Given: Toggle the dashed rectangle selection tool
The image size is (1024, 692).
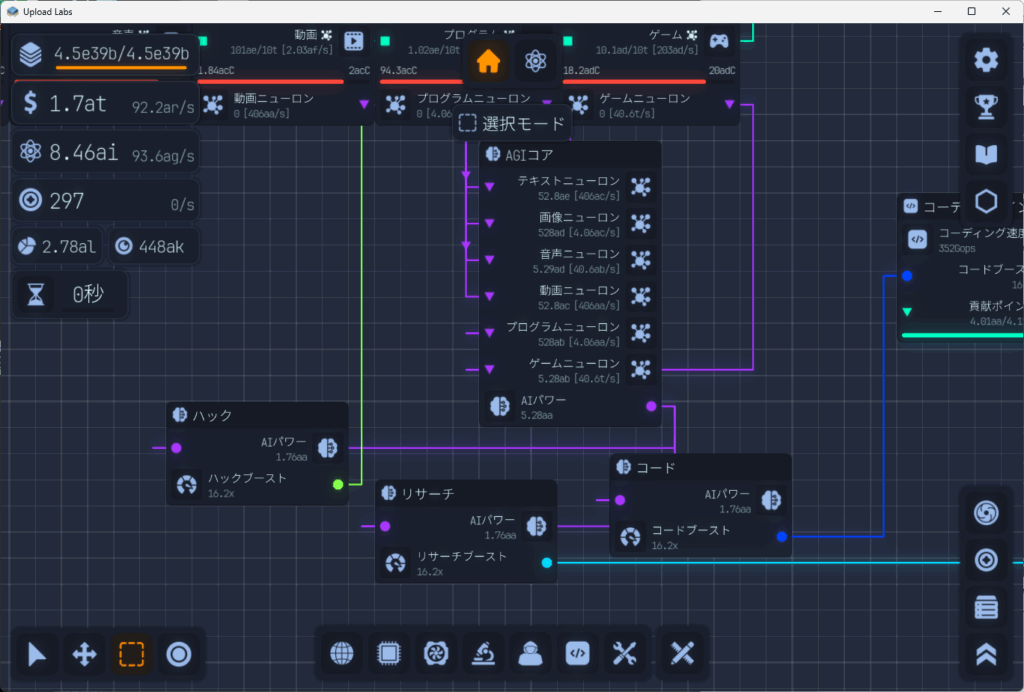Looking at the screenshot, I should [x=132, y=654].
